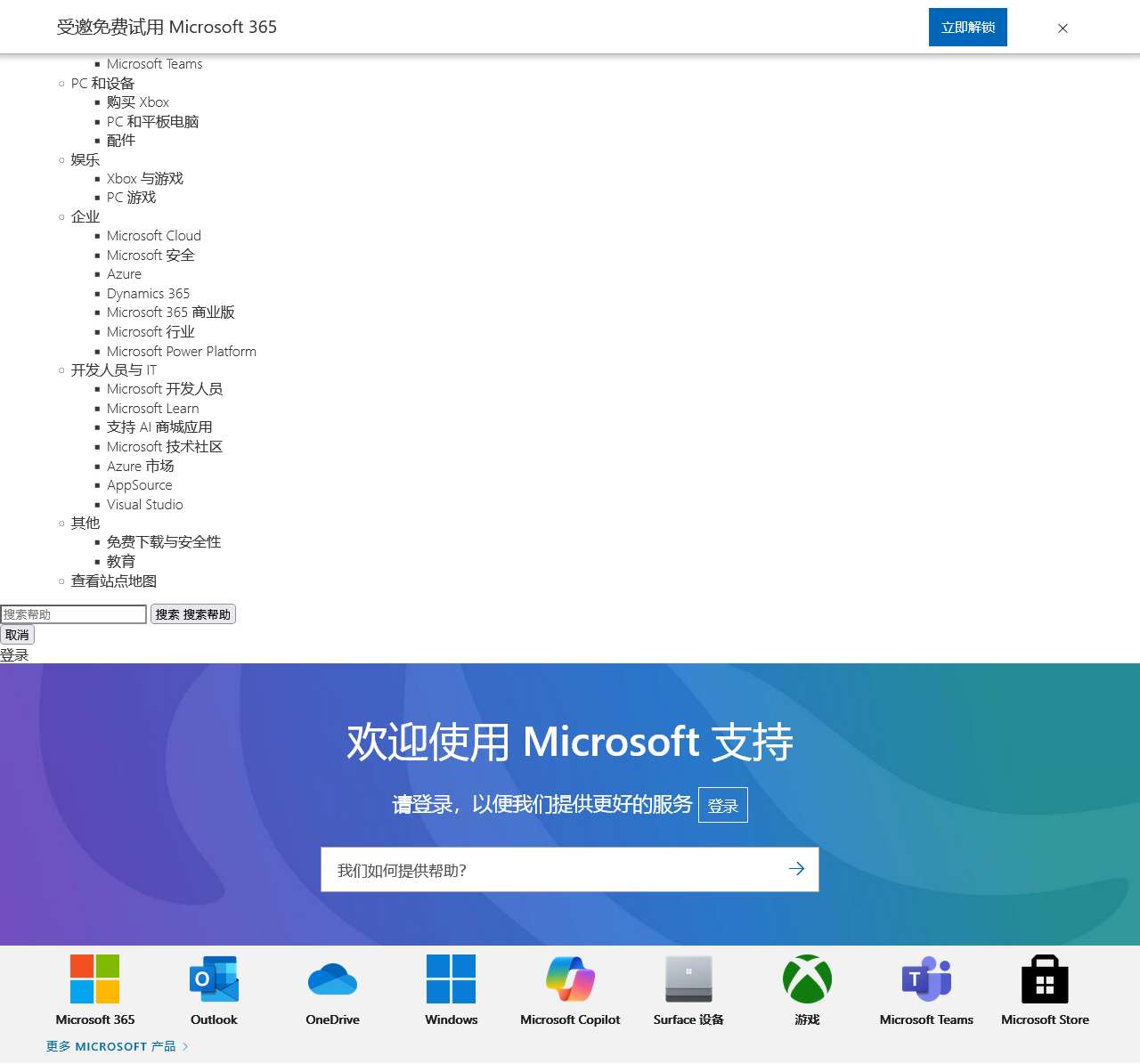1140x1064 pixels.
Task: Submit the help search arrow icon
Action: pos(796,869)
